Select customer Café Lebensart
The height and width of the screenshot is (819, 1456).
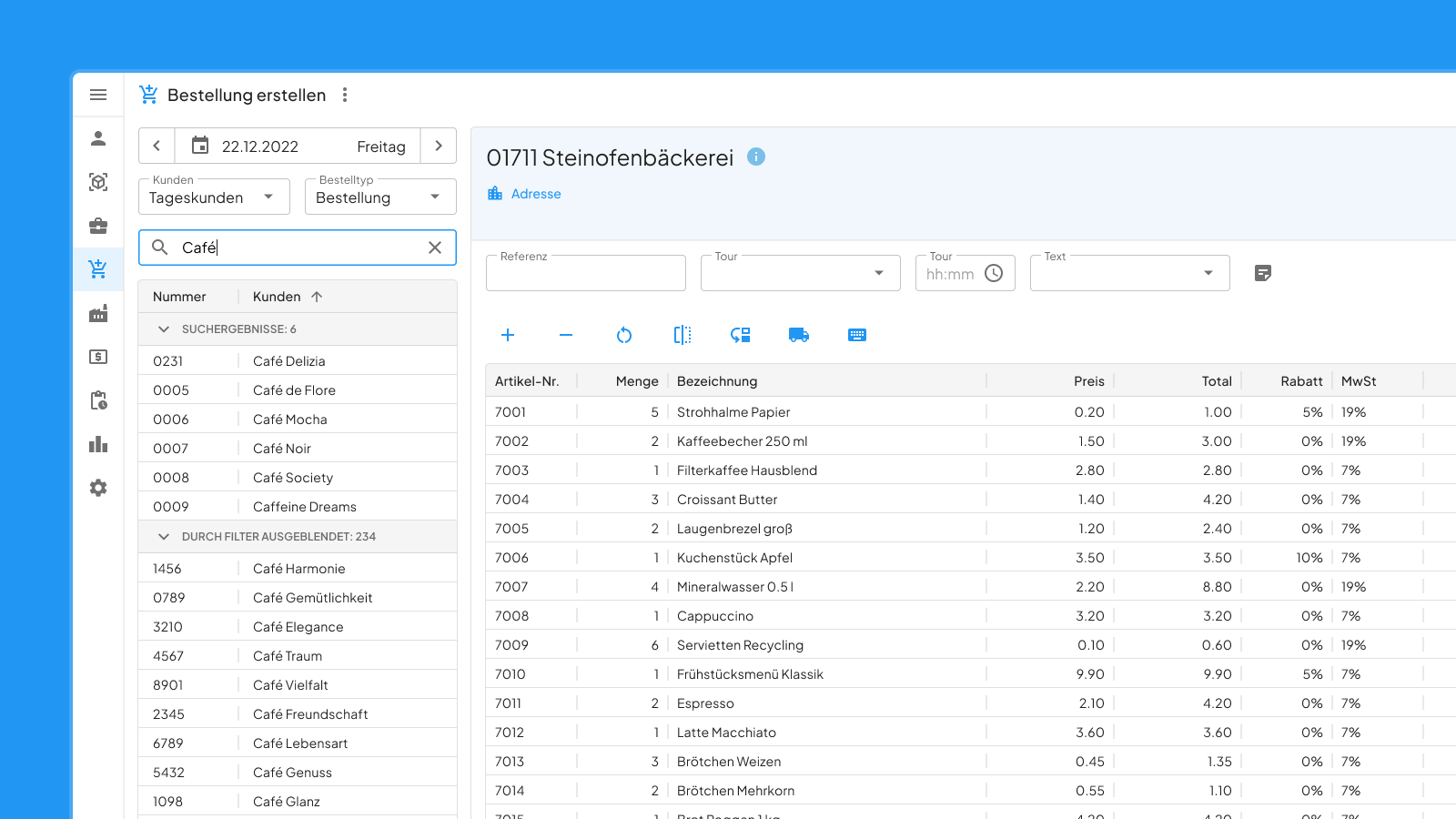[x=298, y=743]
